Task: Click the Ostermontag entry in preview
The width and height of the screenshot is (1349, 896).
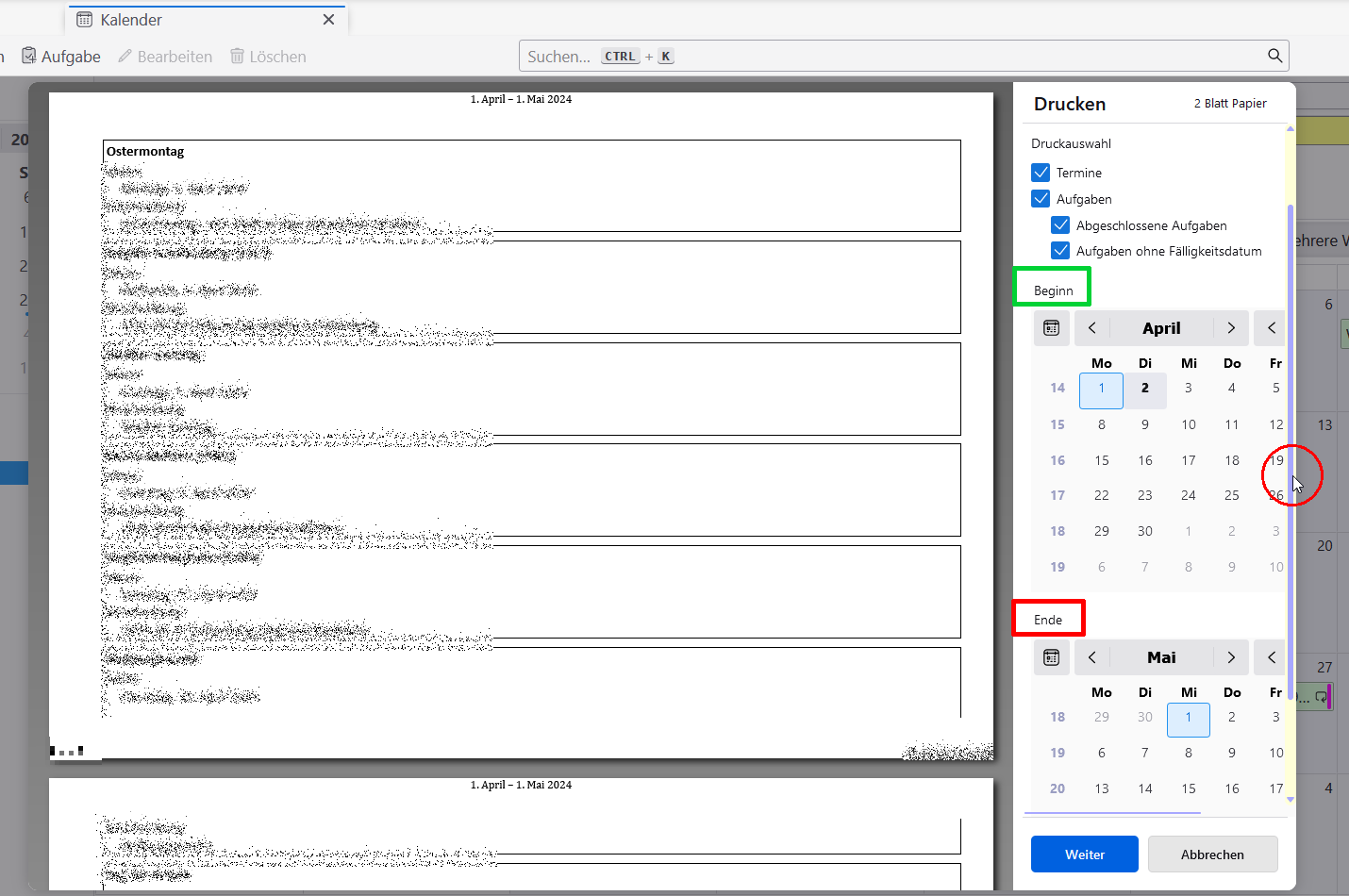Action: click(x=145, y=152)
